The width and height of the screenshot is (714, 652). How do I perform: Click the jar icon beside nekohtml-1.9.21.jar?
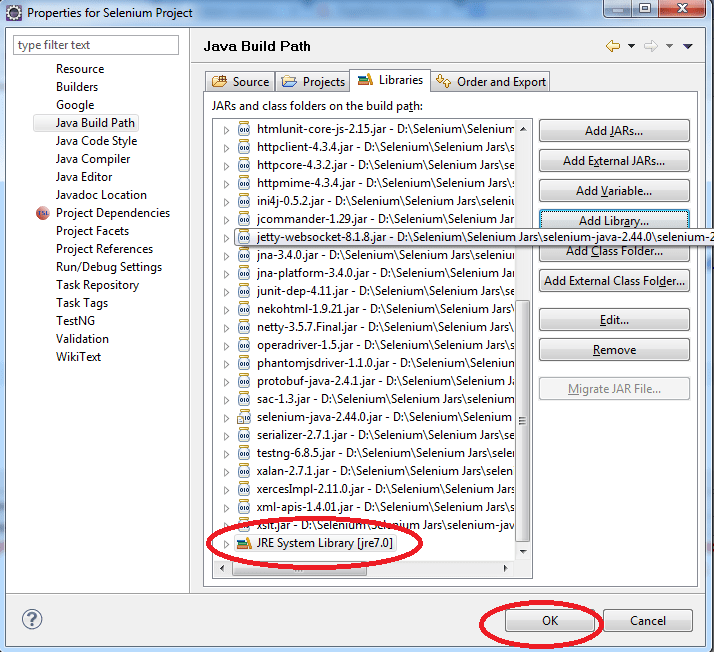244,309
